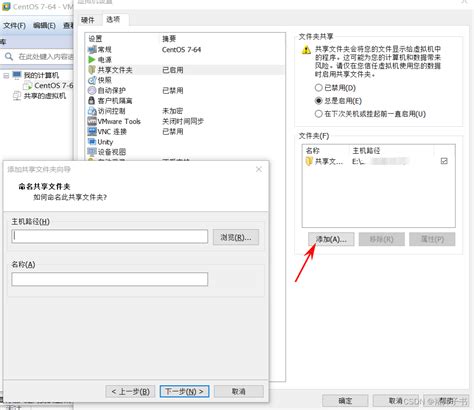Select the Unity icon in settings list

pyautogui.click(x=92, y=142)
